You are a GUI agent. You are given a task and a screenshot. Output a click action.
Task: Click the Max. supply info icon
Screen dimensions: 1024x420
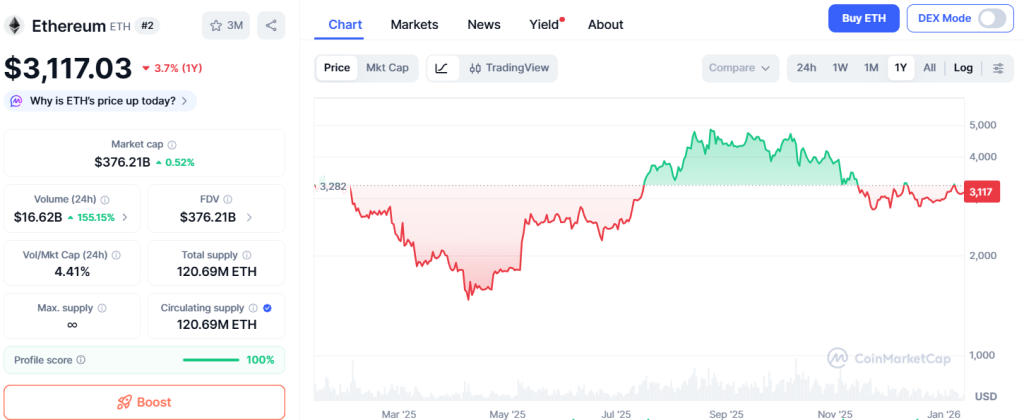pos(102,308)
